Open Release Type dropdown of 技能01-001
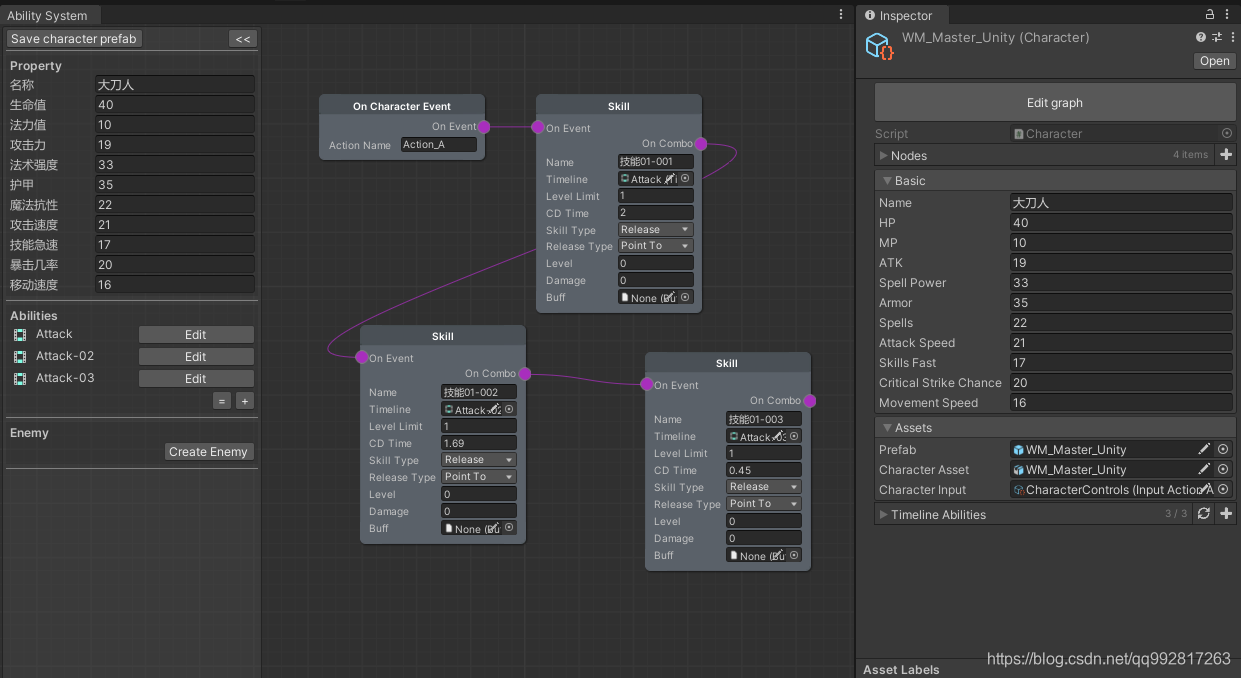 [655, 246]
